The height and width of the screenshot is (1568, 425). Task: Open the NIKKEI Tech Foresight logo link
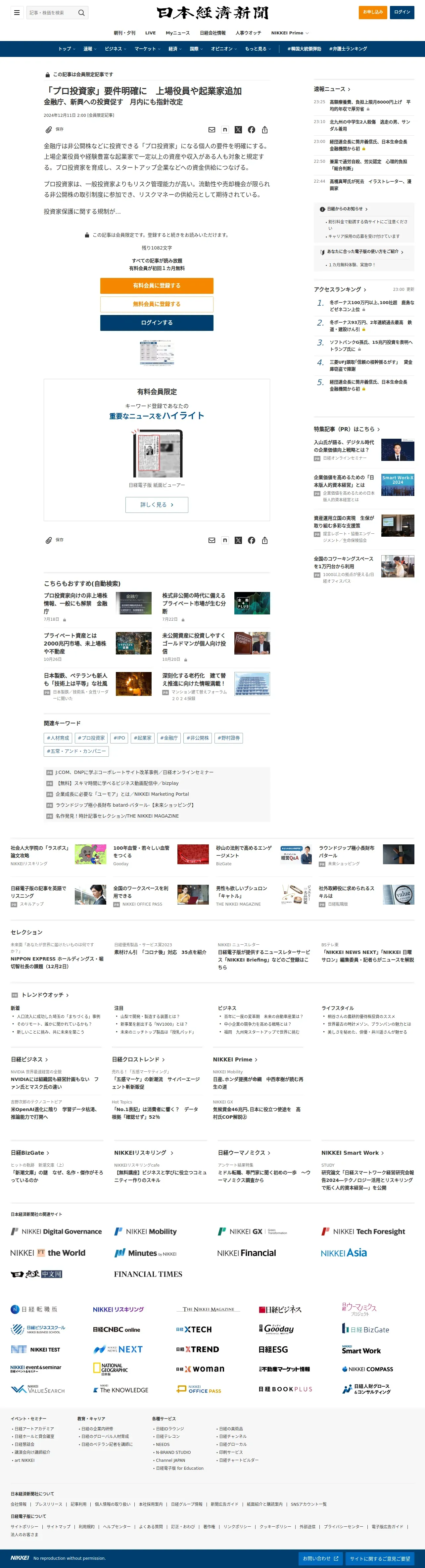(363, 1232)
